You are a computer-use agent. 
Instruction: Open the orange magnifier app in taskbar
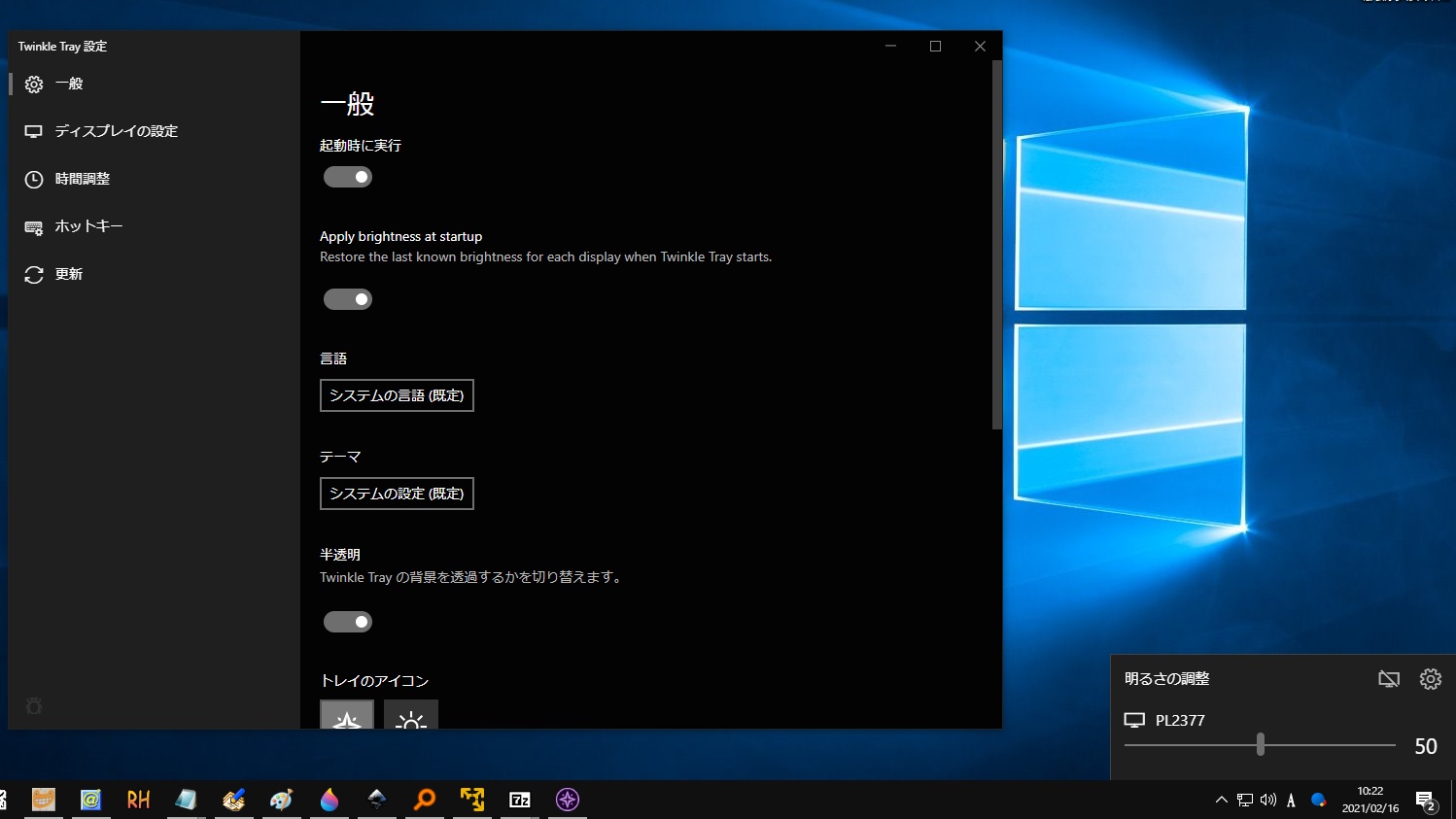click(x=425, y=800)
